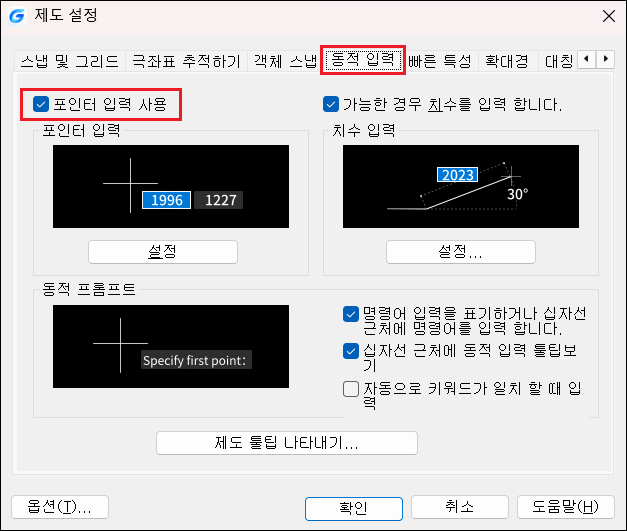This screenshot has width=627, height=531.
Task: Open 설정... under 치수 입력
Action: pos(461,252)
